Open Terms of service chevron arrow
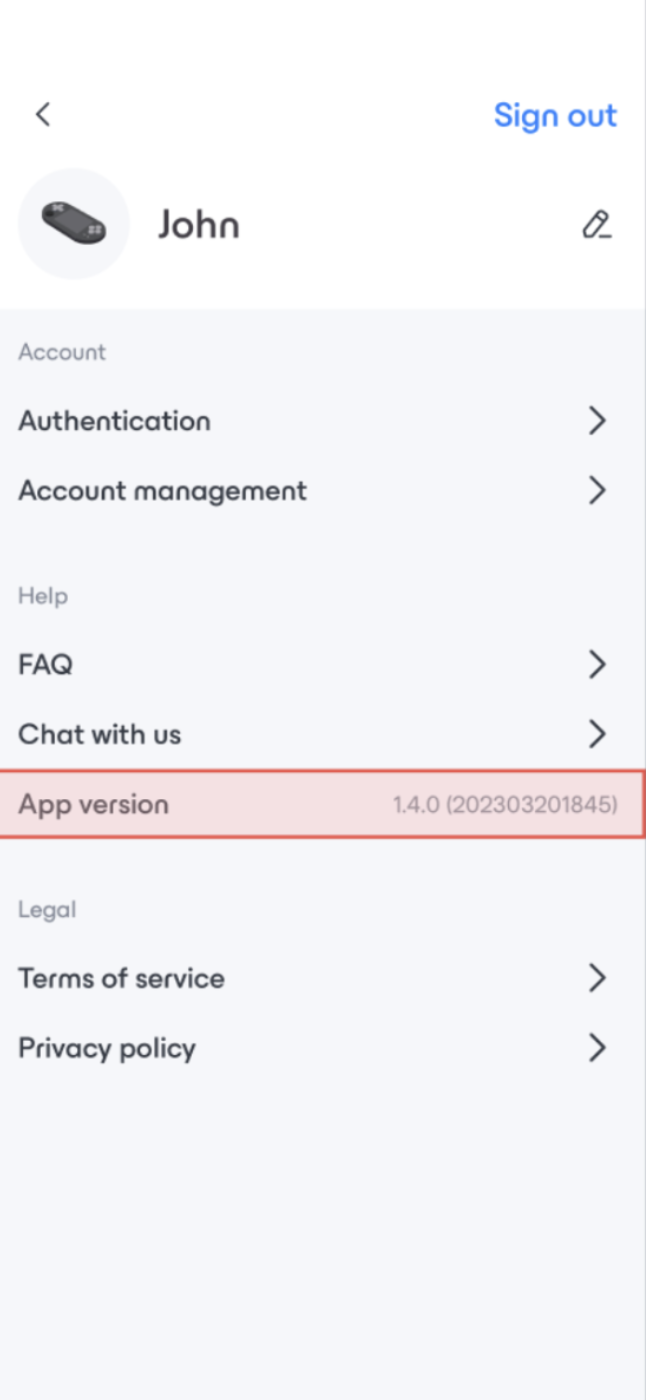 597,978
